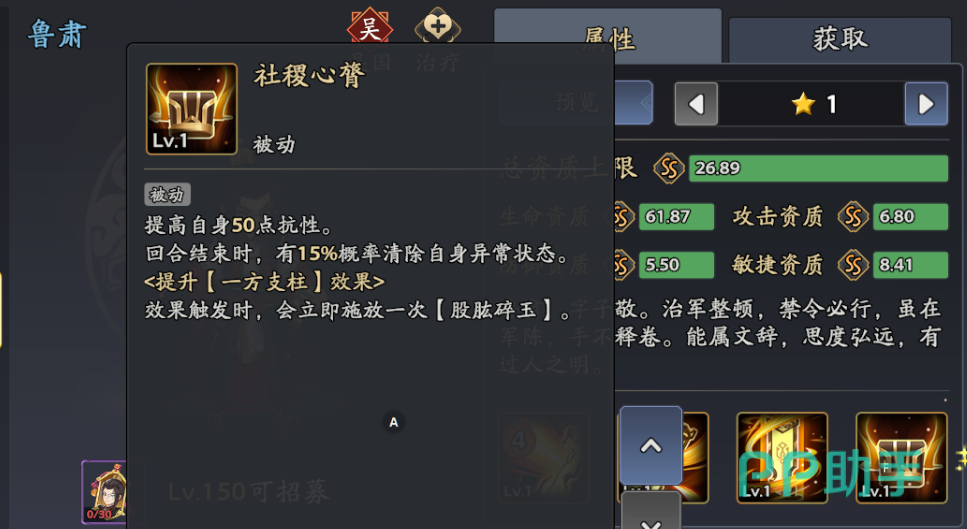
Task: Select the golden scroll Lv.1 skill icon
Action: [782, 457]
